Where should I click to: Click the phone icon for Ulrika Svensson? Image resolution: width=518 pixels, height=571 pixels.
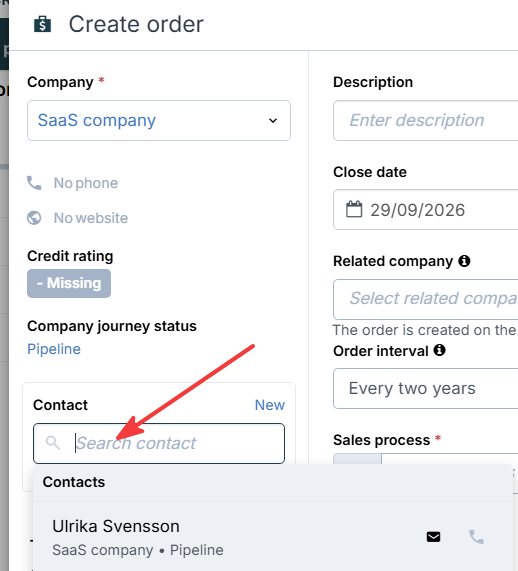tap(476, 537)
